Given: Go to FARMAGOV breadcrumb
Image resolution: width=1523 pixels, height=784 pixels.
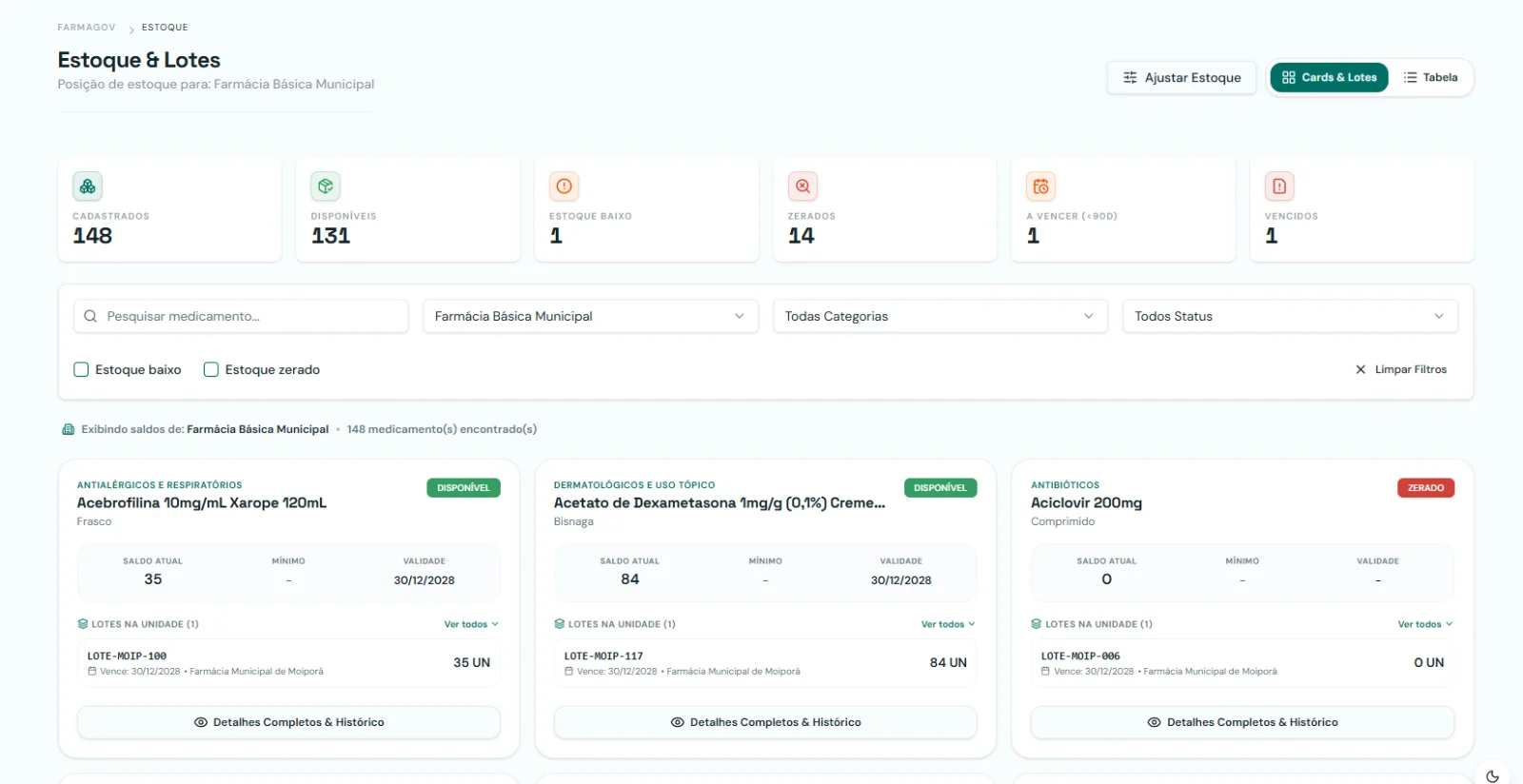Looking at the screenshot, I should tap(87, 28).
